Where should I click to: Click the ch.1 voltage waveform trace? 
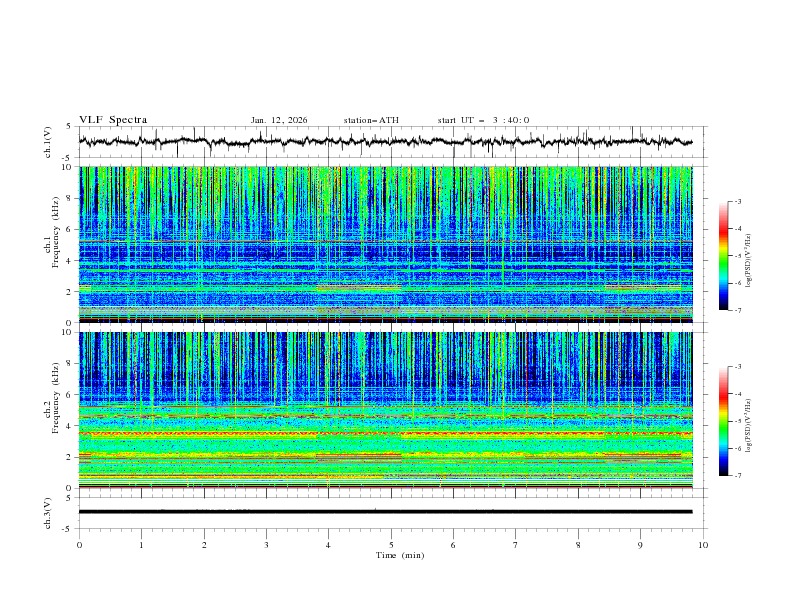coord(385,141)
